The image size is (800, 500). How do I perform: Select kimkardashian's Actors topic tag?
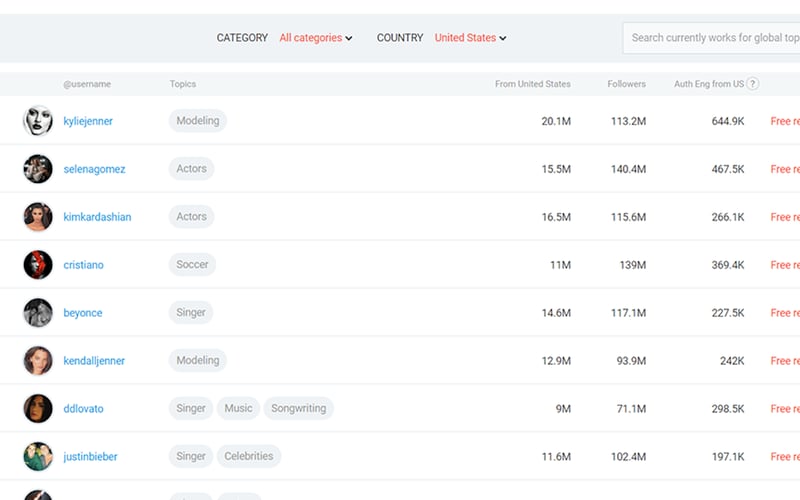point(191,216)
